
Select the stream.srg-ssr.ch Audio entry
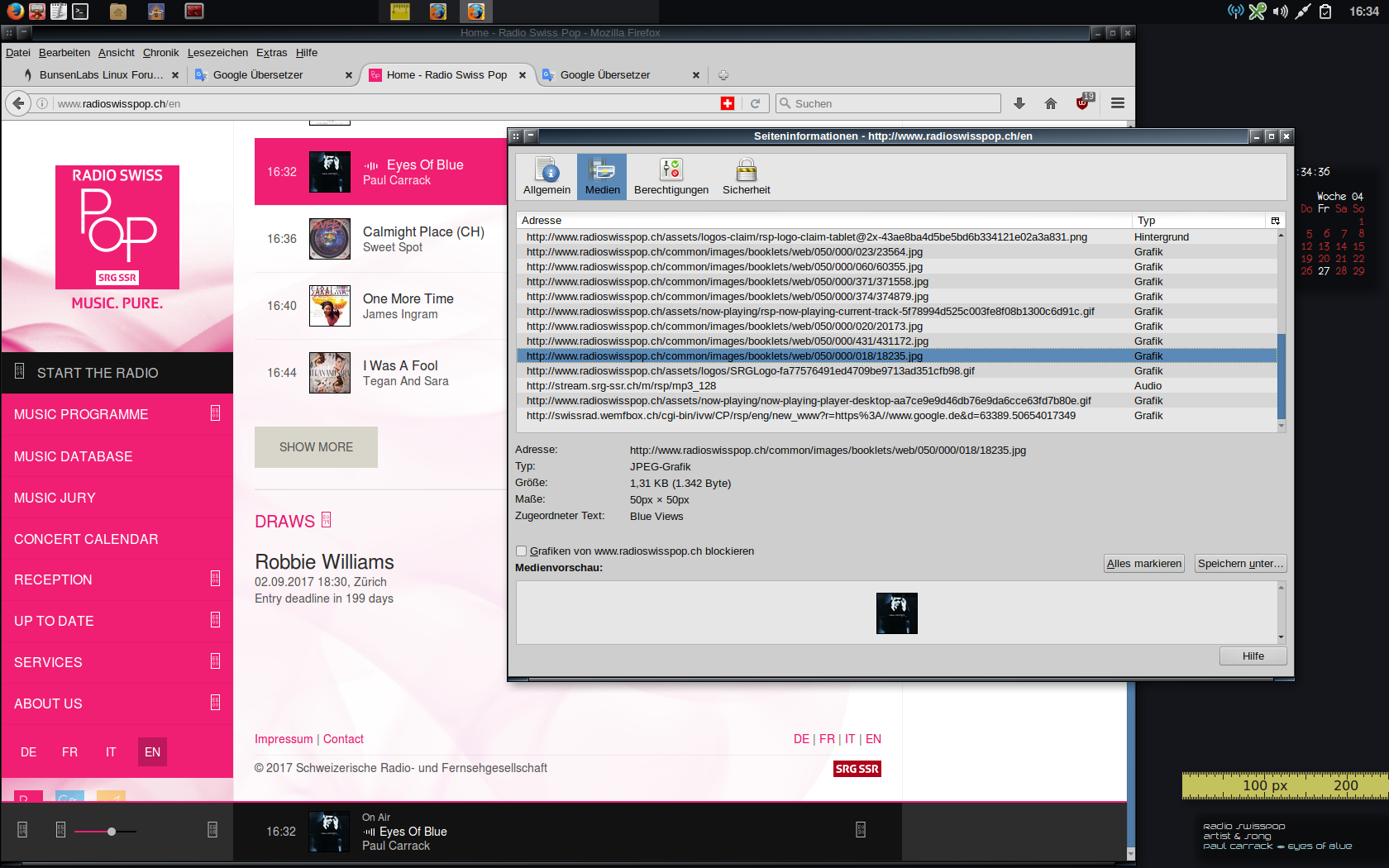[x=621, y=386]
